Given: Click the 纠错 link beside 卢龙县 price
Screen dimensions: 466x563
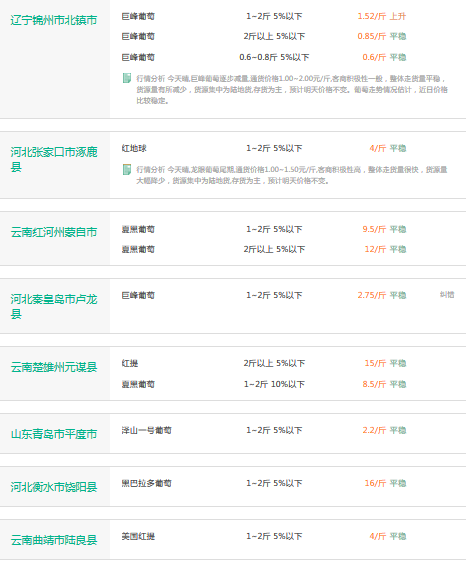Looking at the screenshot, I should point(447,295).
